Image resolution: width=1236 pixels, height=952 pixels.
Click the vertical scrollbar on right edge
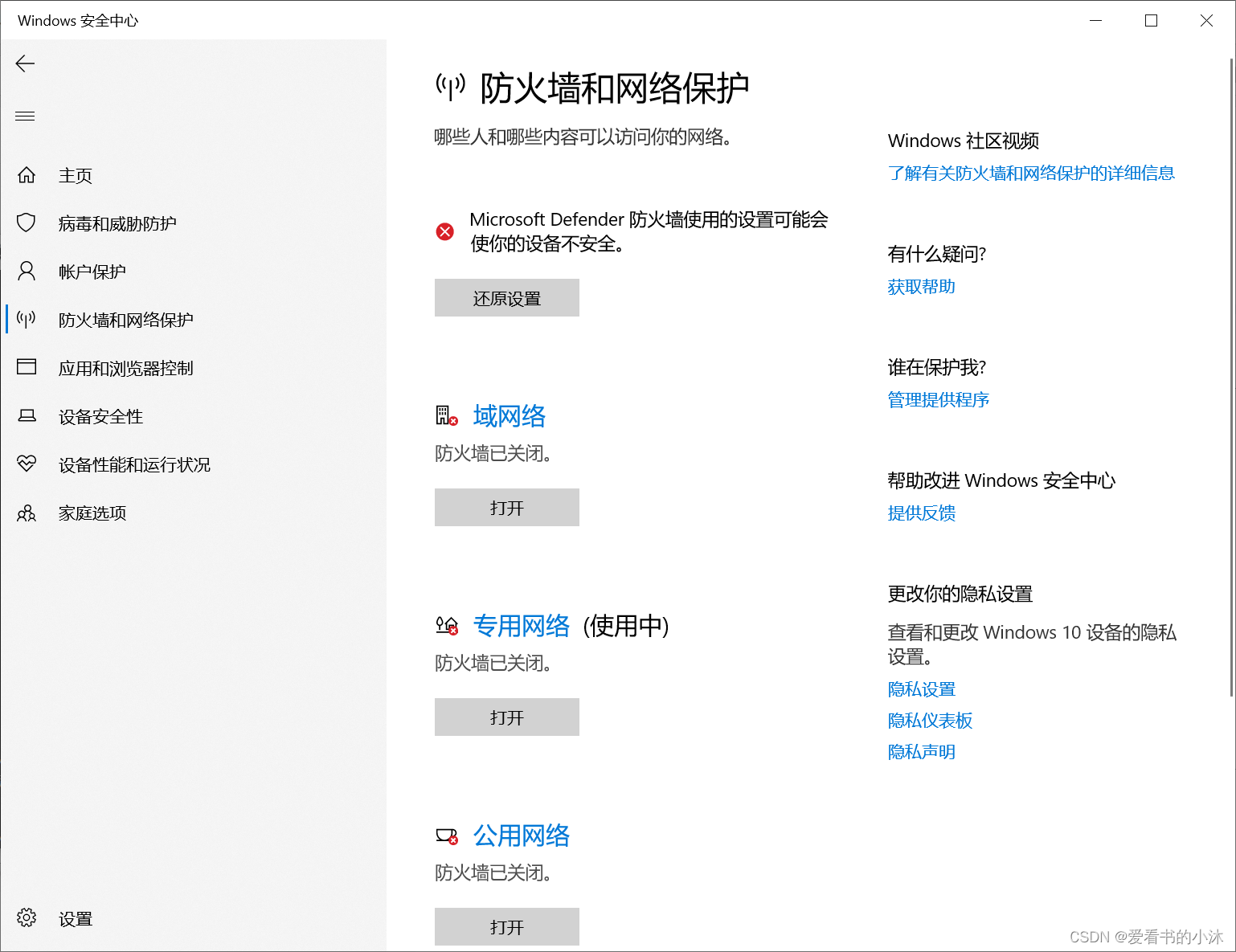1232,378
